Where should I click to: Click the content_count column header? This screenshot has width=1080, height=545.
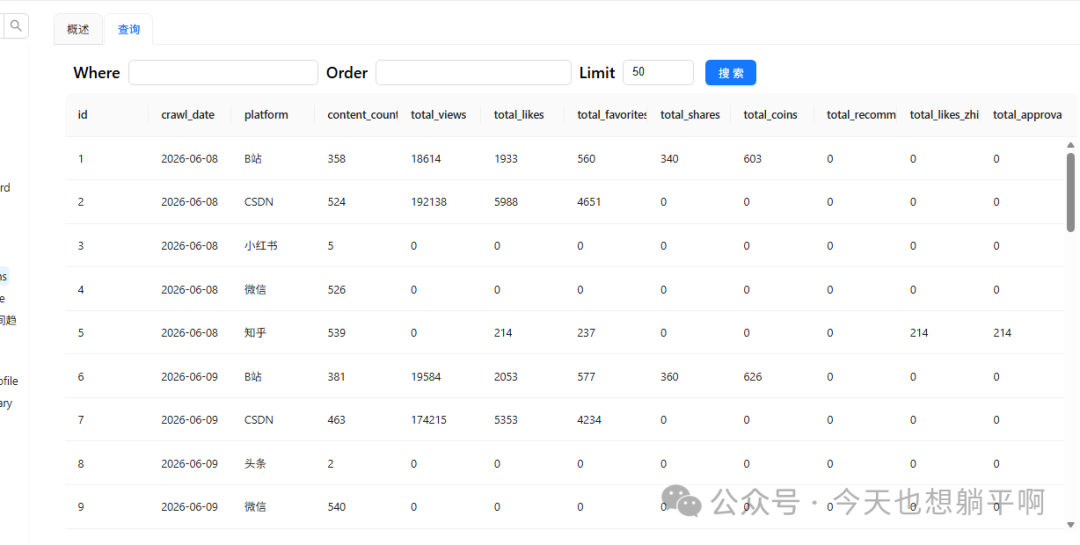click(363, 115)
